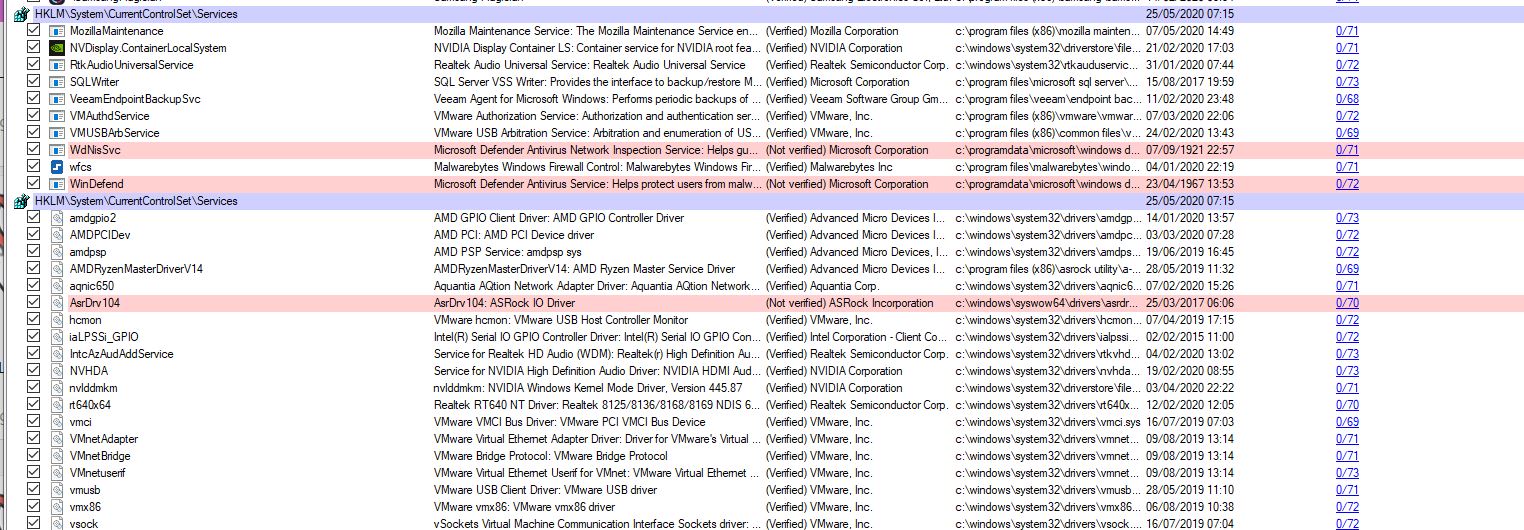Open the VirusTotal 0/70 link for AsrDrv104
The height and width of the screenshot is (530, 1524).
point(1347,303)
